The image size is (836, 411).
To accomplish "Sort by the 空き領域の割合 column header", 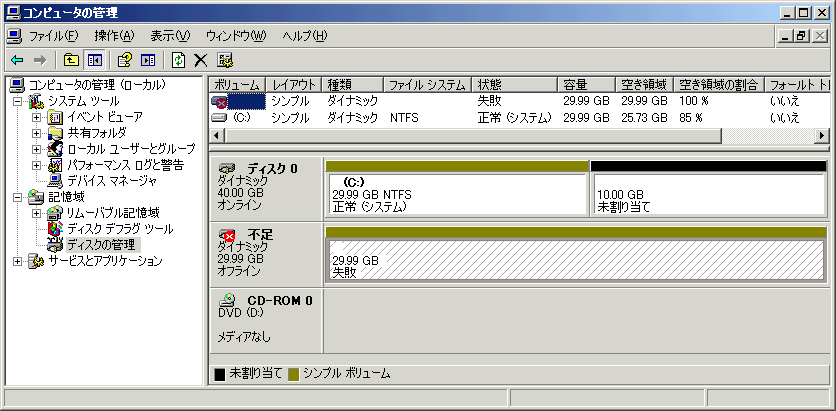I will coord(719,85).
